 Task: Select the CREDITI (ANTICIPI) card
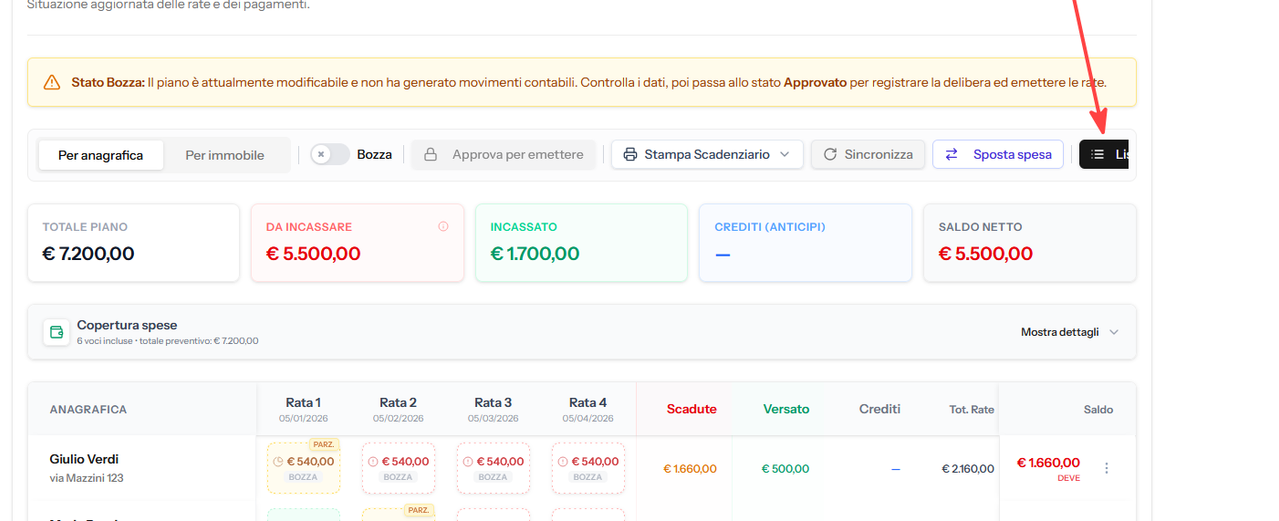[806, 243]
